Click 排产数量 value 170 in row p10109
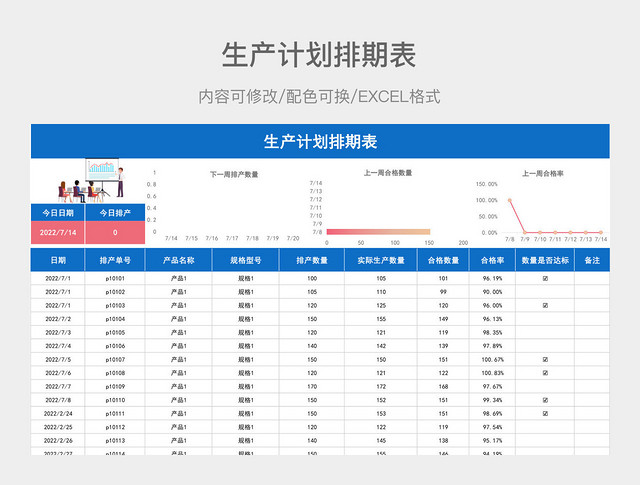 point(312,387)
